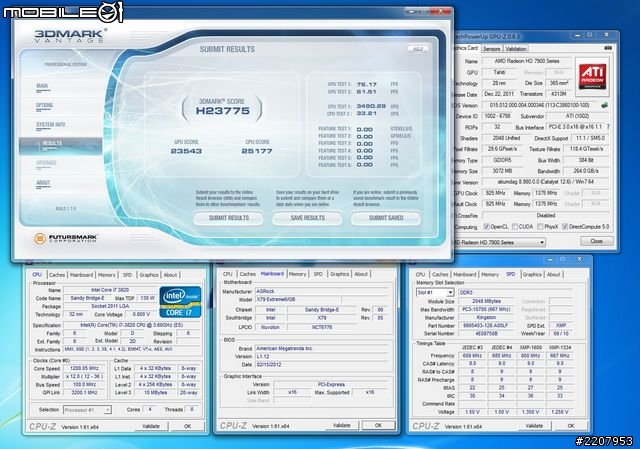Open Mainboard tab in CPU-Z SPD window

point(465,274)
